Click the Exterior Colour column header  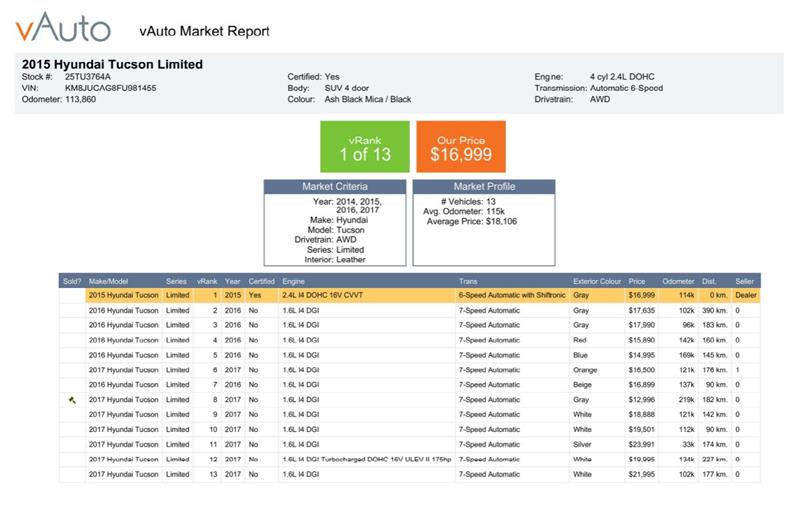[597, 281]
